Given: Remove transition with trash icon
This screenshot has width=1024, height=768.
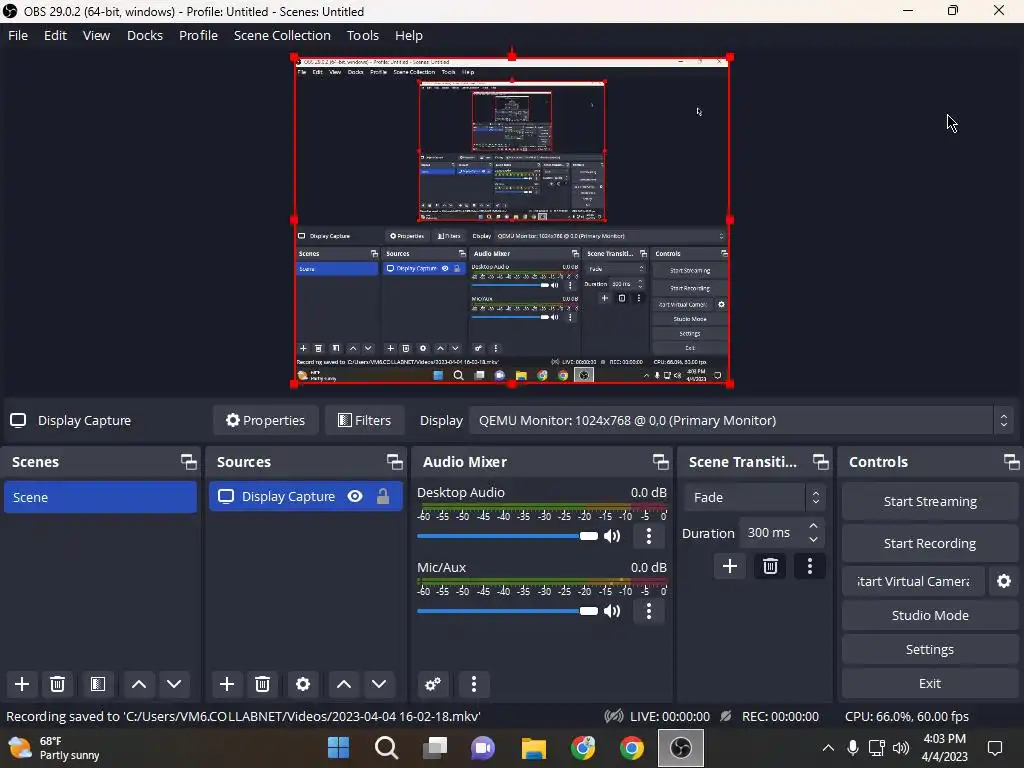Looking at the screenshot, I should (x=770, y=566).
